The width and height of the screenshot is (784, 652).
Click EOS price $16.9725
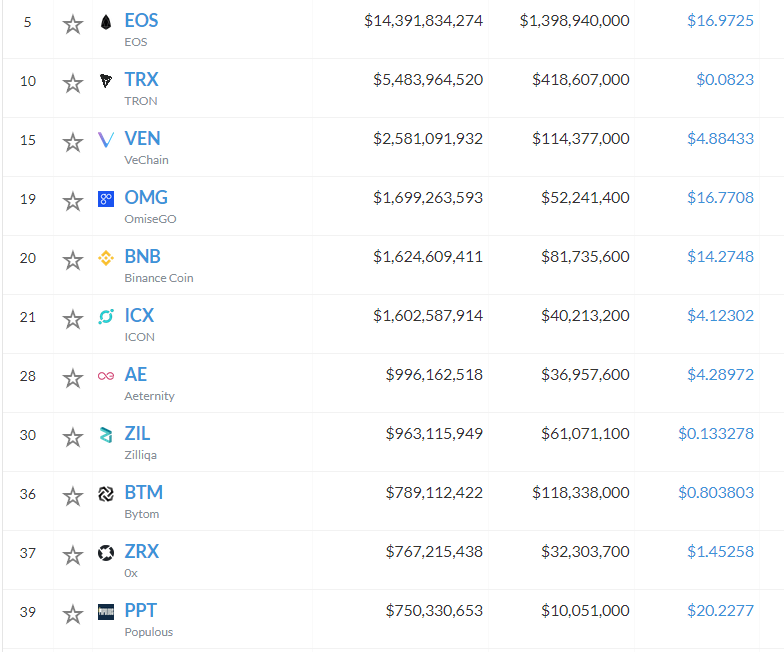tap(720, 20)
